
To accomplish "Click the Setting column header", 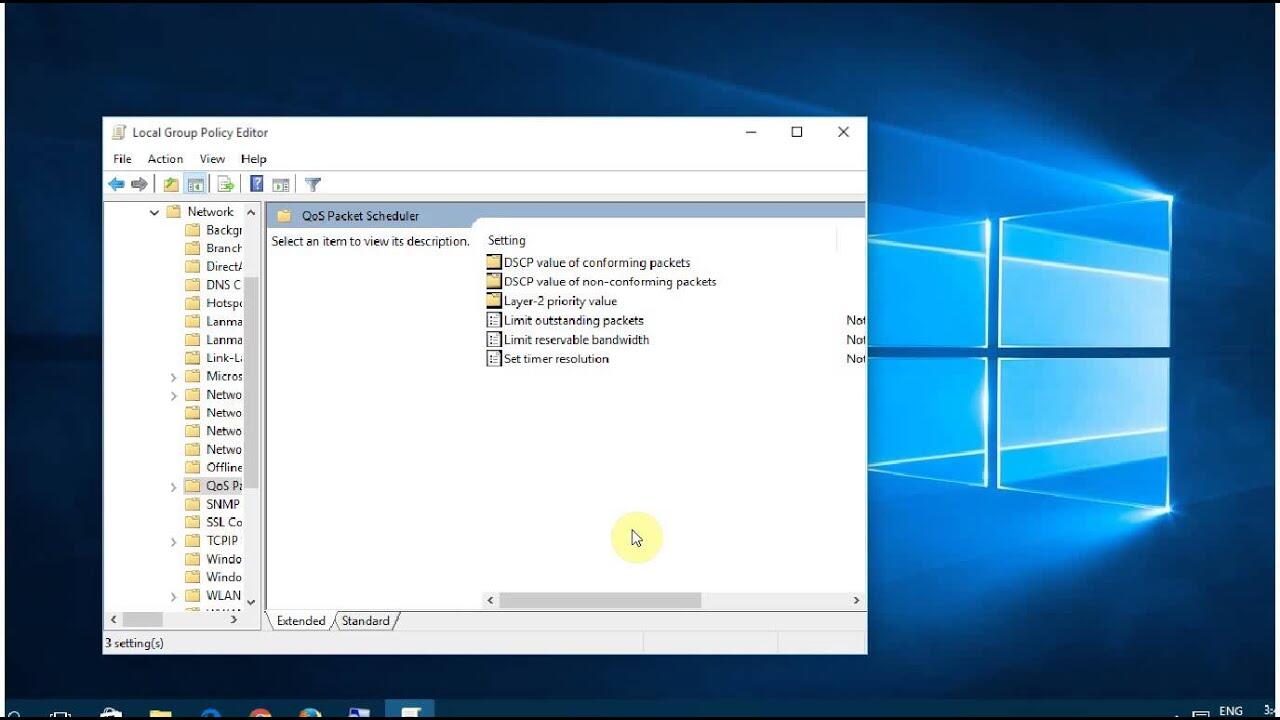I will tap(507, 240).
